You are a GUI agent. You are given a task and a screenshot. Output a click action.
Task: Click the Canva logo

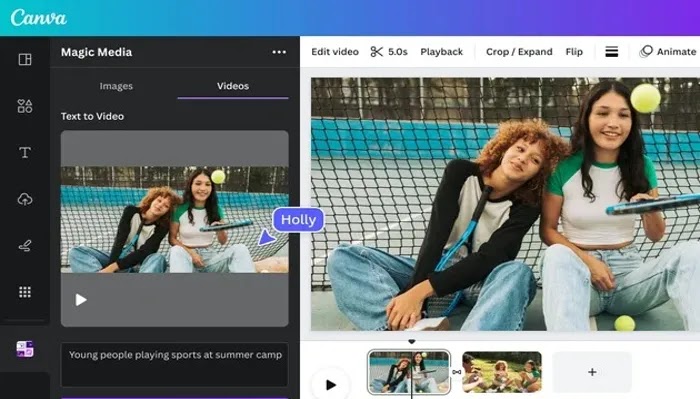point(39,18)
